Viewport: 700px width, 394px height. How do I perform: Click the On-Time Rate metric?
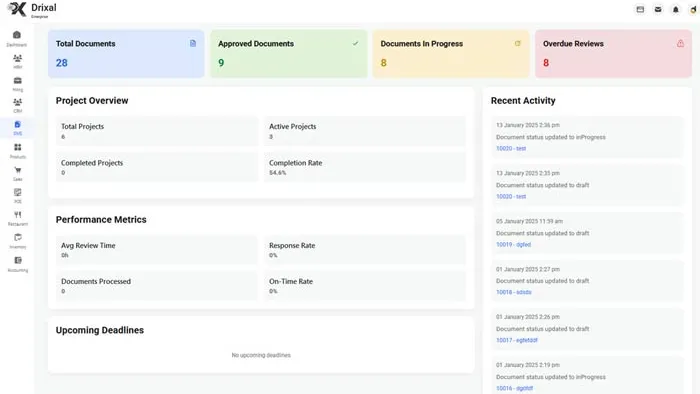click(x=365, y=286)
